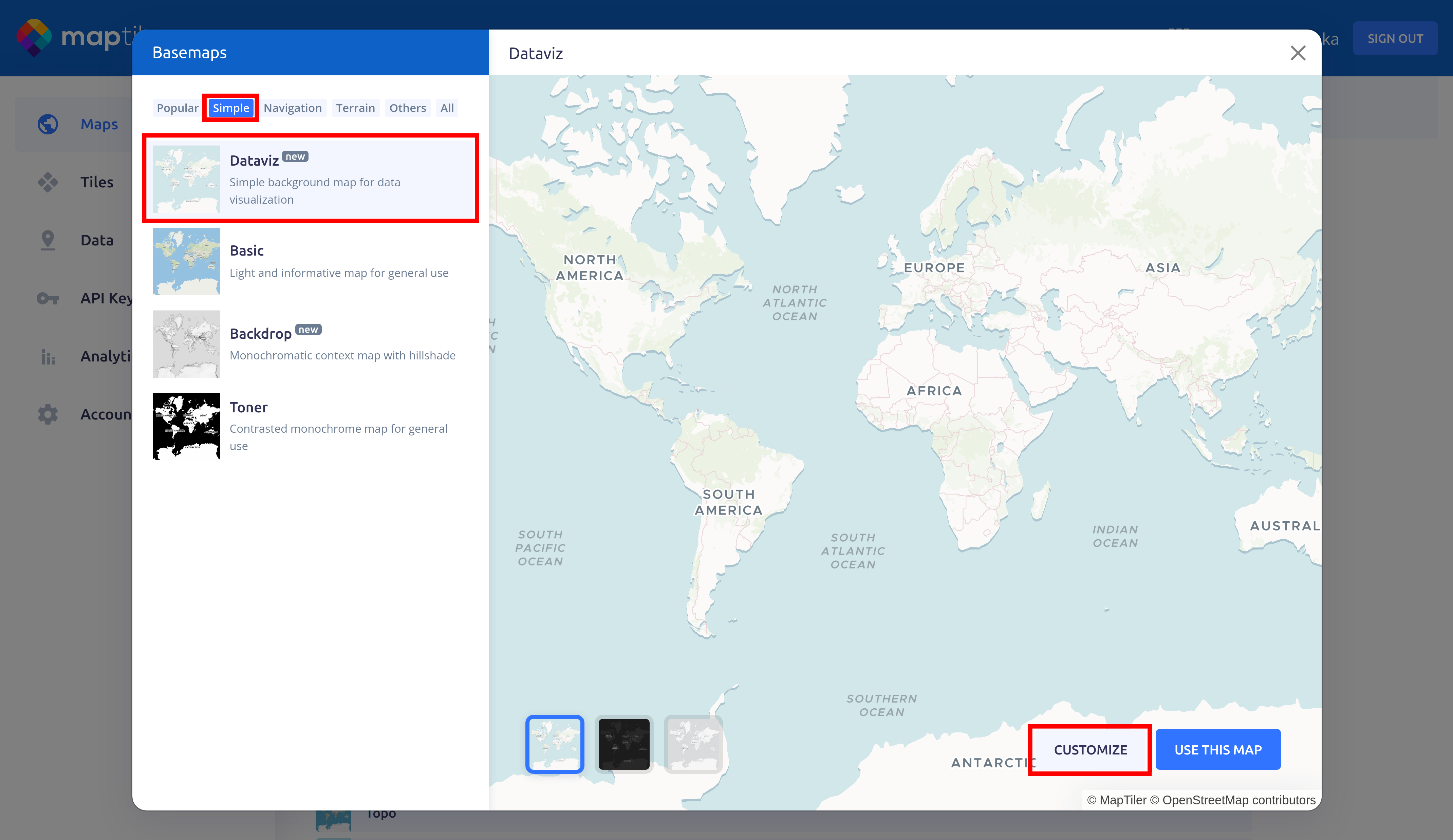Viewport: 1453px width, 840px height.
Task: Choose the grey Dataviz style variant
Action: (693, 744)
